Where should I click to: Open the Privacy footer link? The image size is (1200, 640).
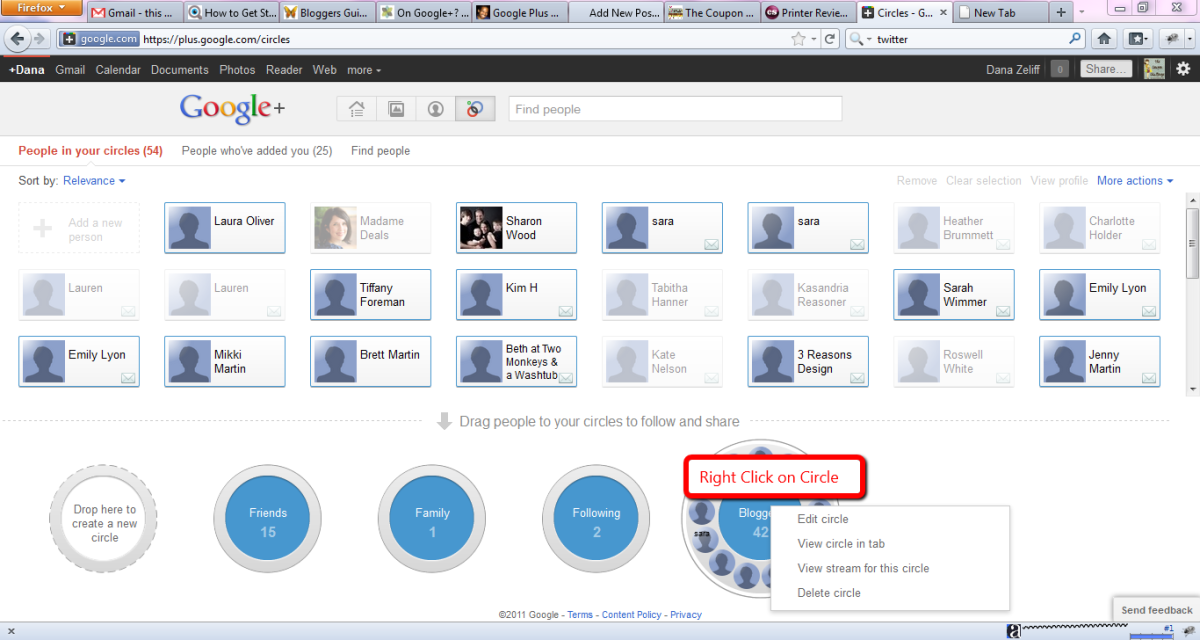click(686, 615)
